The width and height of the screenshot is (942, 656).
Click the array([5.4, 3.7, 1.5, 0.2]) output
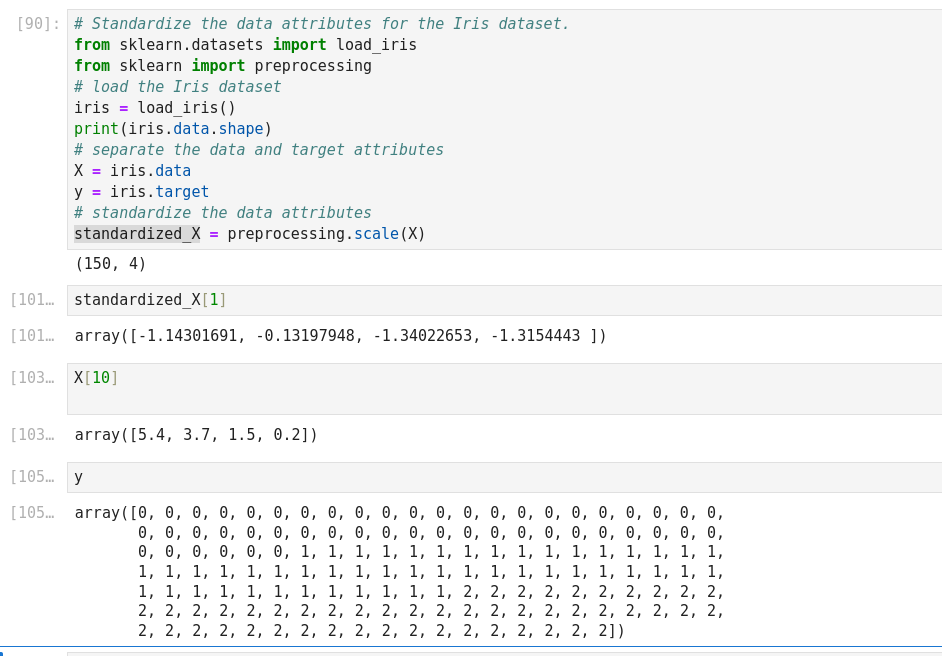(x=196, y=435)
